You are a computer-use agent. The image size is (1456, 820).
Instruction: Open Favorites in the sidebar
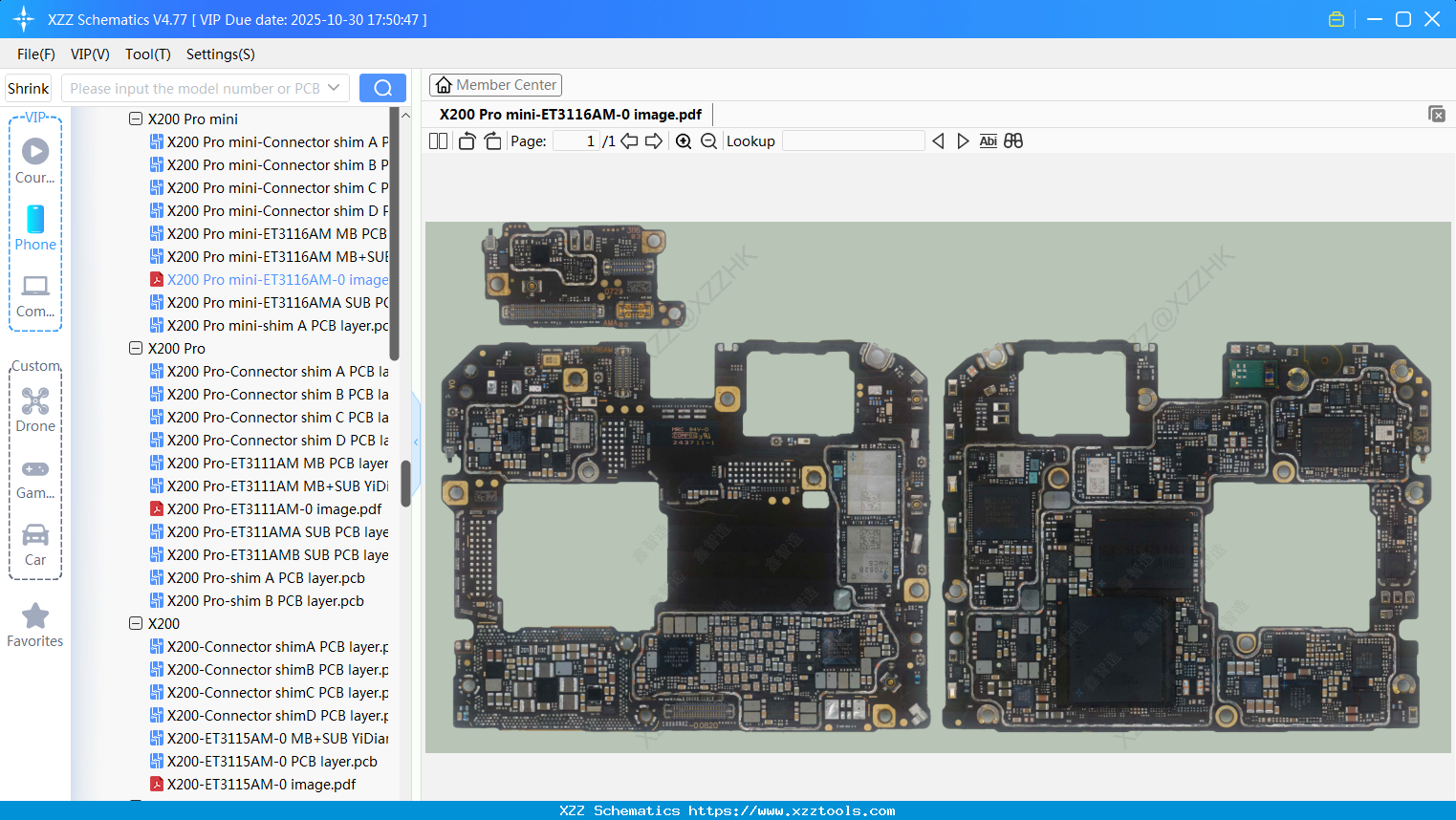pyautogui.click(x=35, y=626)
